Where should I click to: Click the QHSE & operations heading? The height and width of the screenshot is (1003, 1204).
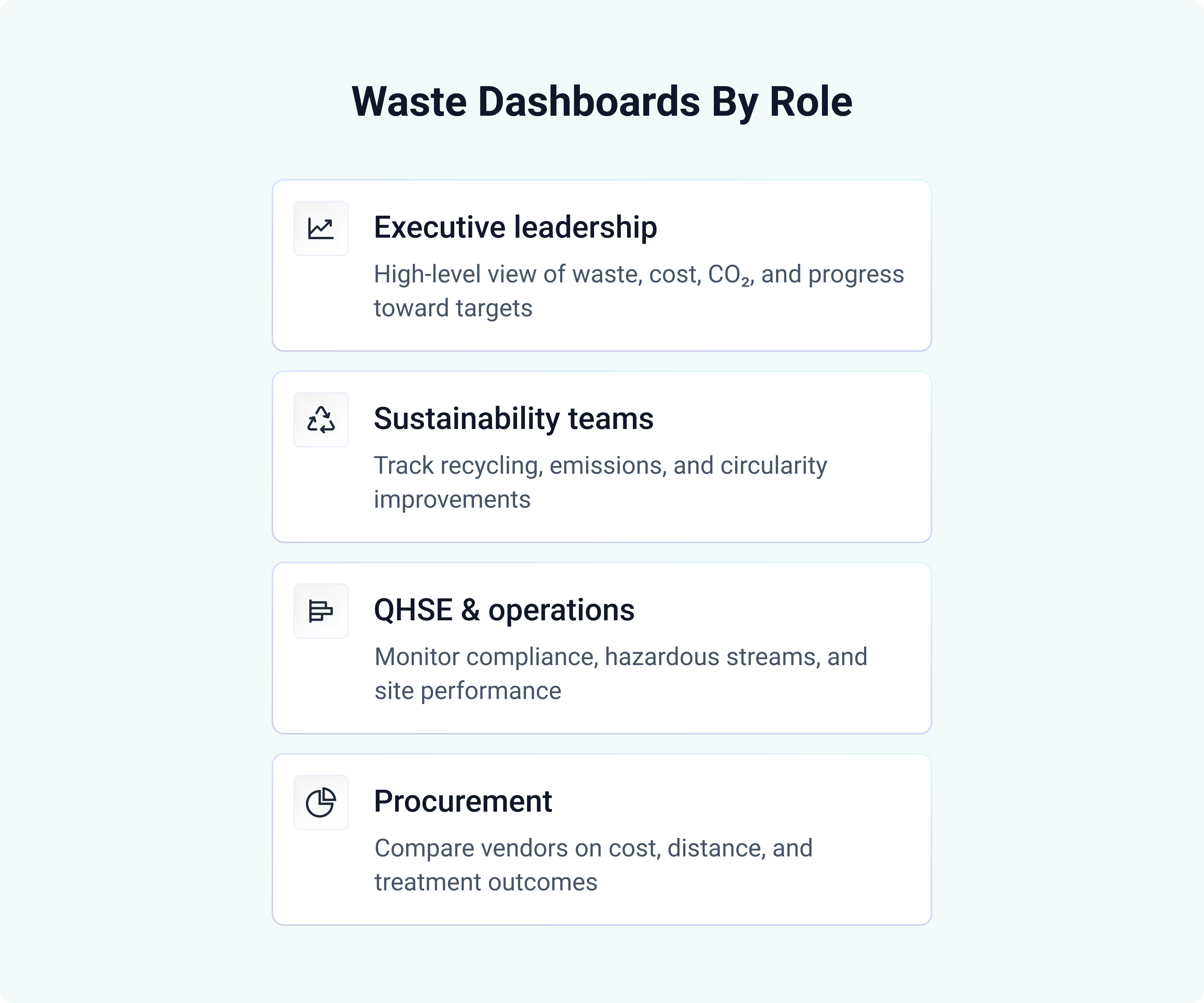(504, 610)
